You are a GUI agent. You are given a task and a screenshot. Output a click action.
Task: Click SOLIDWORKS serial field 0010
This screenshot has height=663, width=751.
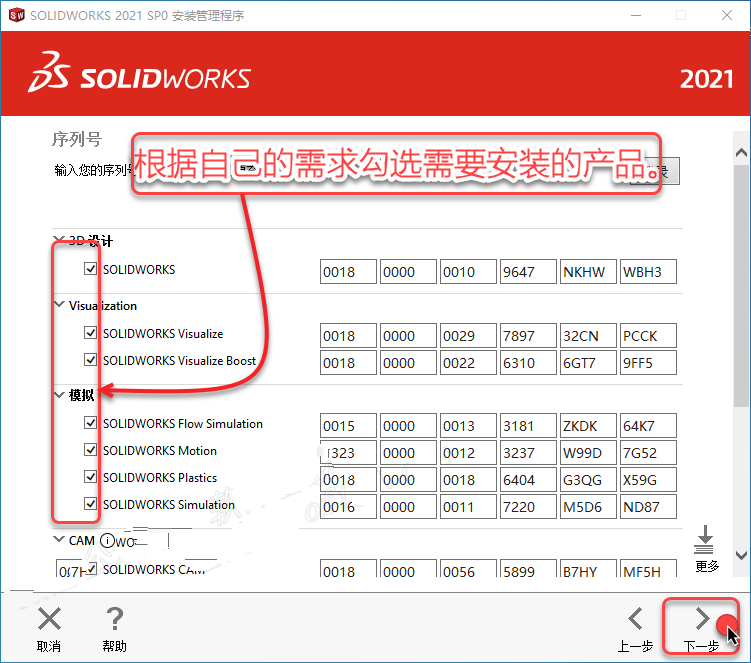coord(468,272)
